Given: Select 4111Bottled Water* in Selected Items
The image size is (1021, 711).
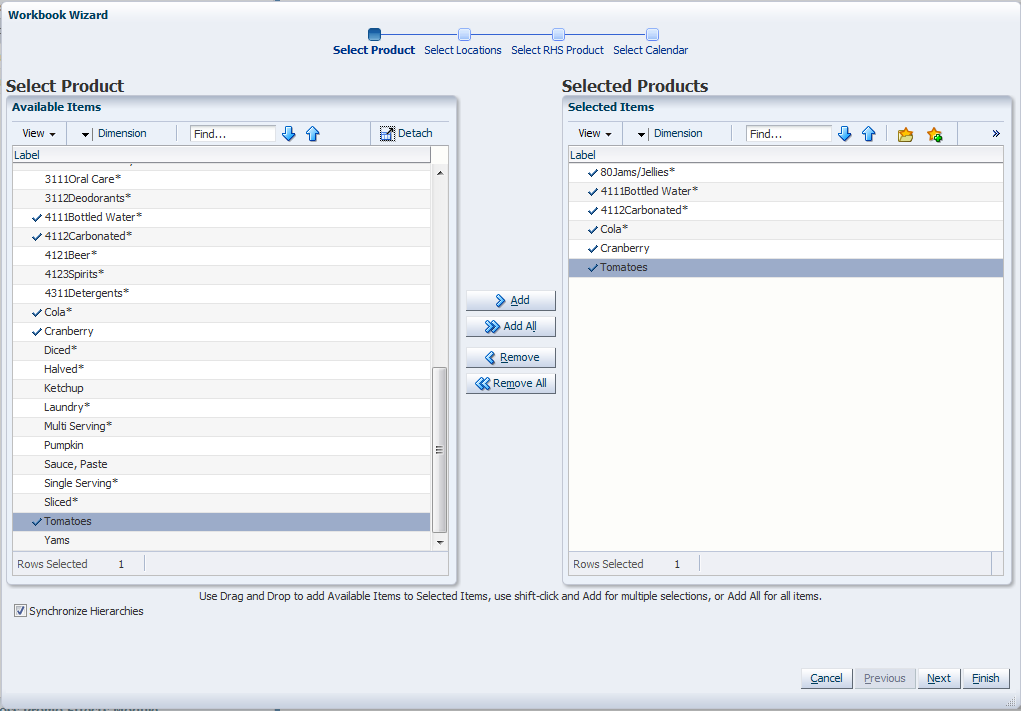Looking at the screenshot, I should 786,191.
